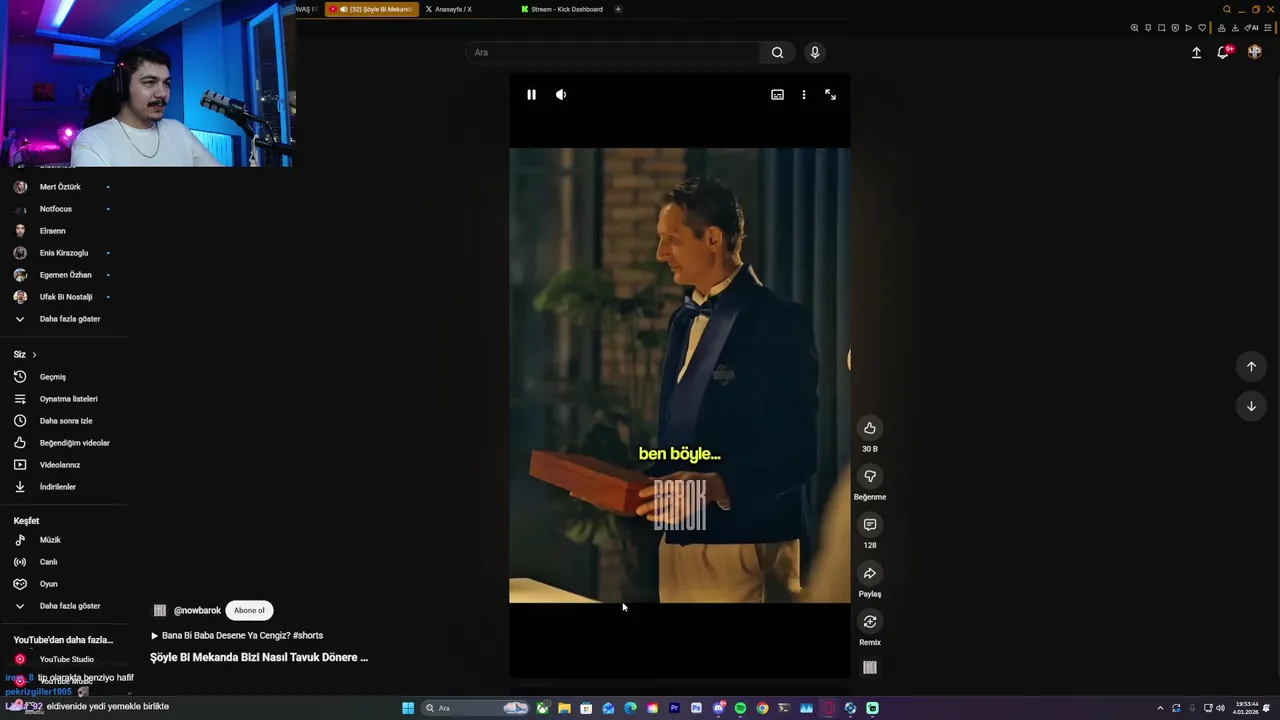1280x720 pixels.
Task: Toggle captions on the Shorts player
Action: (x=777, y=95)
